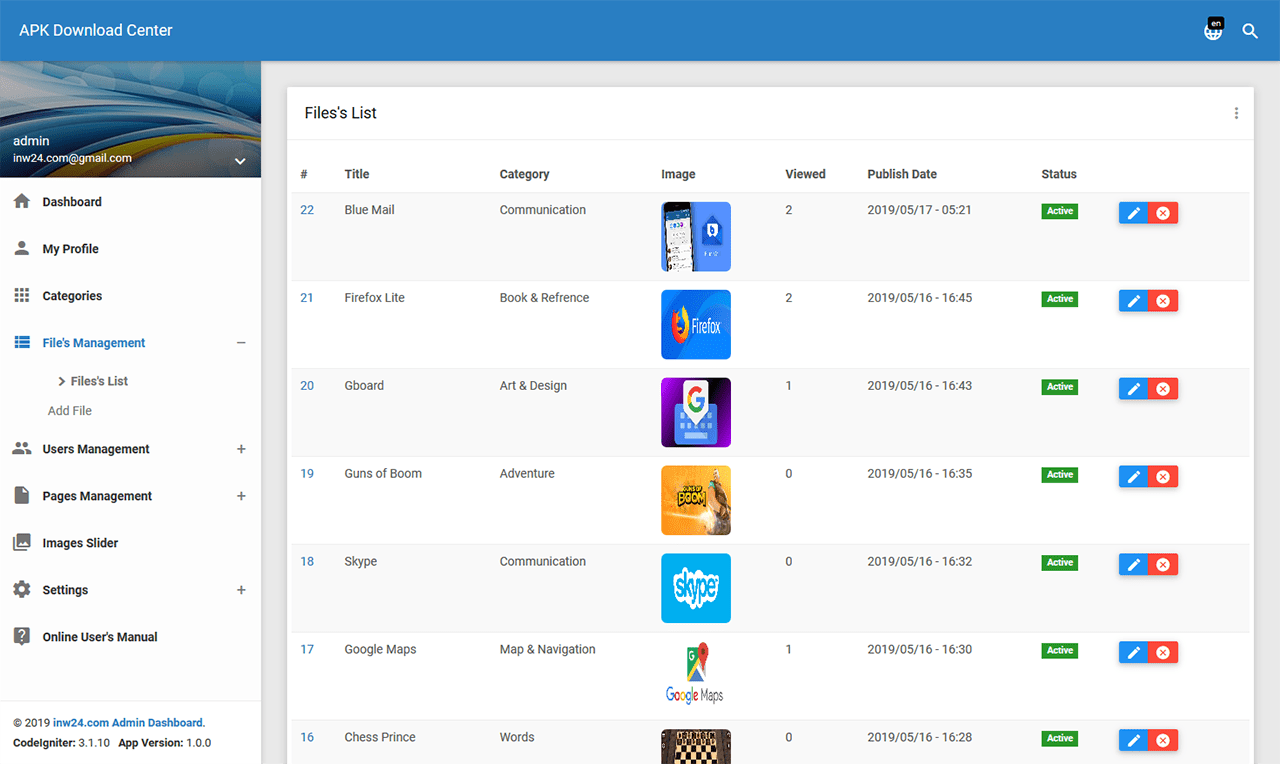Viewport: 1280px width, 764px height.
Task: Expand the admin account dropdown chevron
Action: click(x=240, y=161)
